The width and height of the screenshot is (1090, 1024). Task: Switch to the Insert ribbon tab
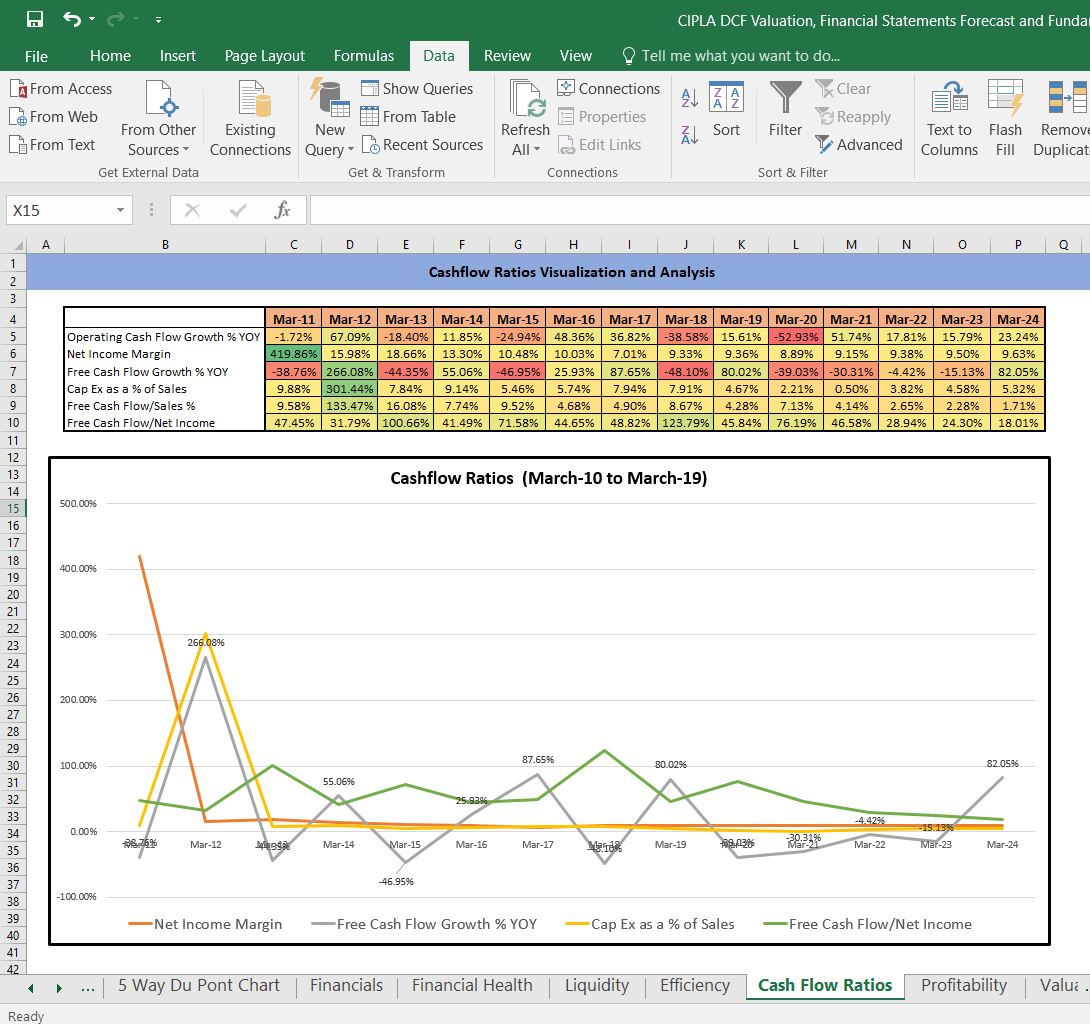pyautogui.click(x=178, y=56)
